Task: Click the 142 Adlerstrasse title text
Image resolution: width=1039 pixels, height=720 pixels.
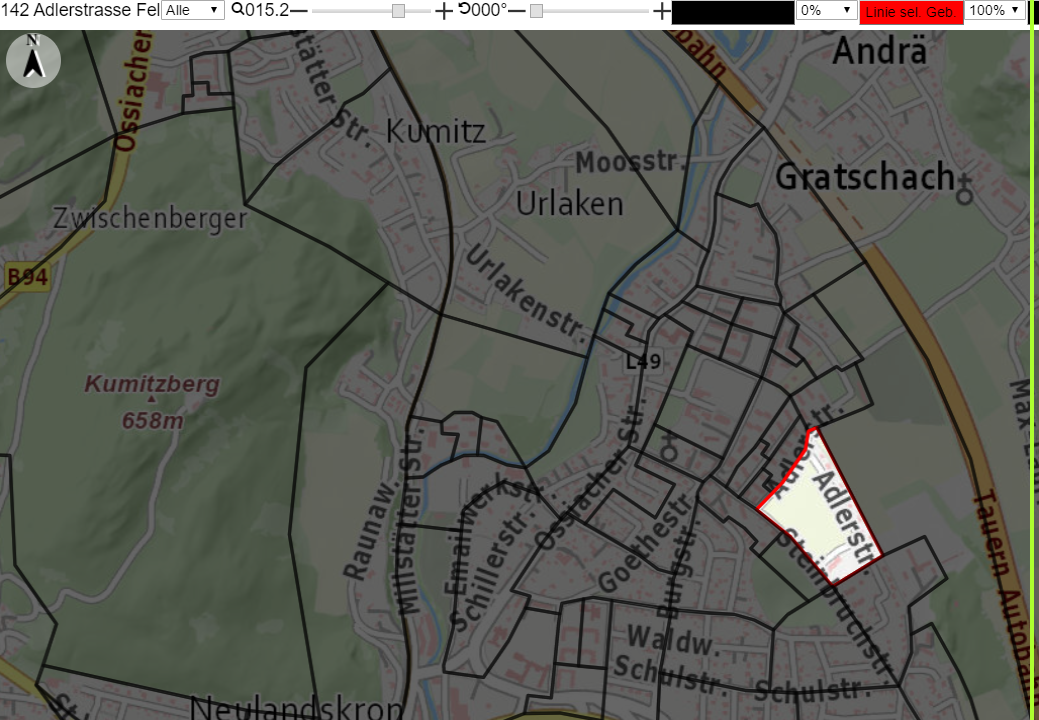Action: [x=80, y=10]
